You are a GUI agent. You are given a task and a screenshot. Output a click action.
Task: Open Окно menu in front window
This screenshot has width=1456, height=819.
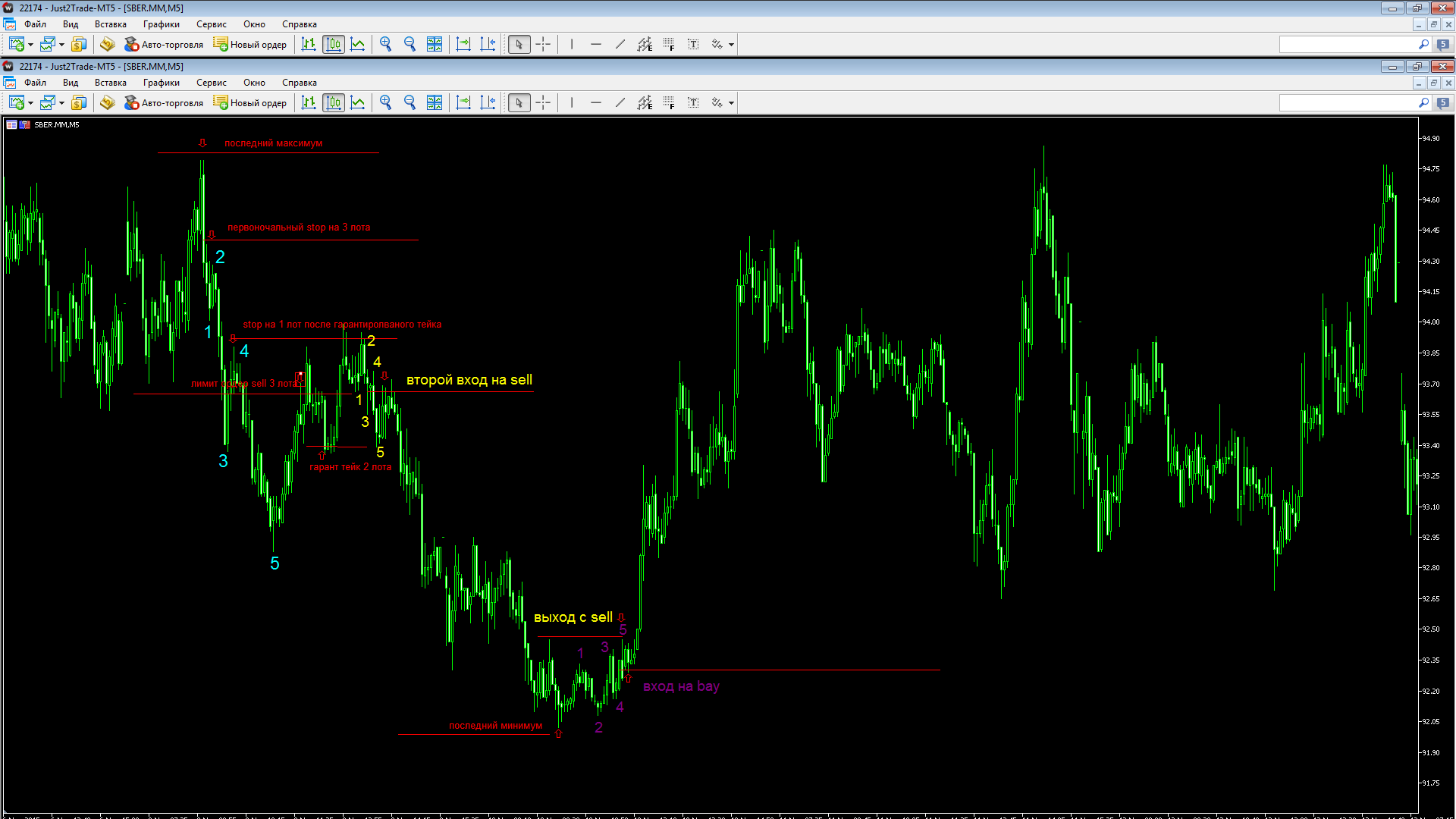point(254,83)
